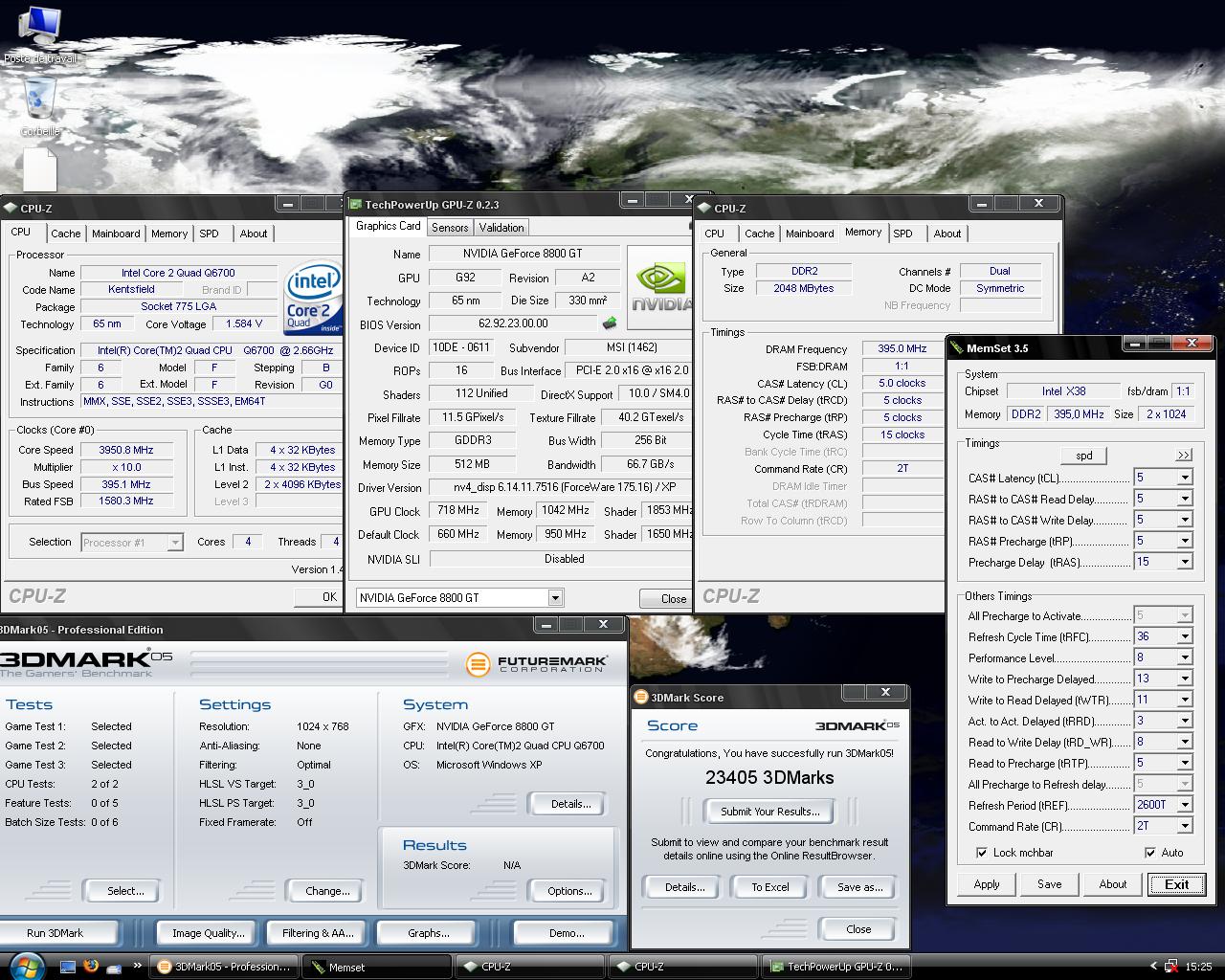Toggle Lock mchbar checkbox in MemSet
1225x980 pixels.
[x=981, y=852]
